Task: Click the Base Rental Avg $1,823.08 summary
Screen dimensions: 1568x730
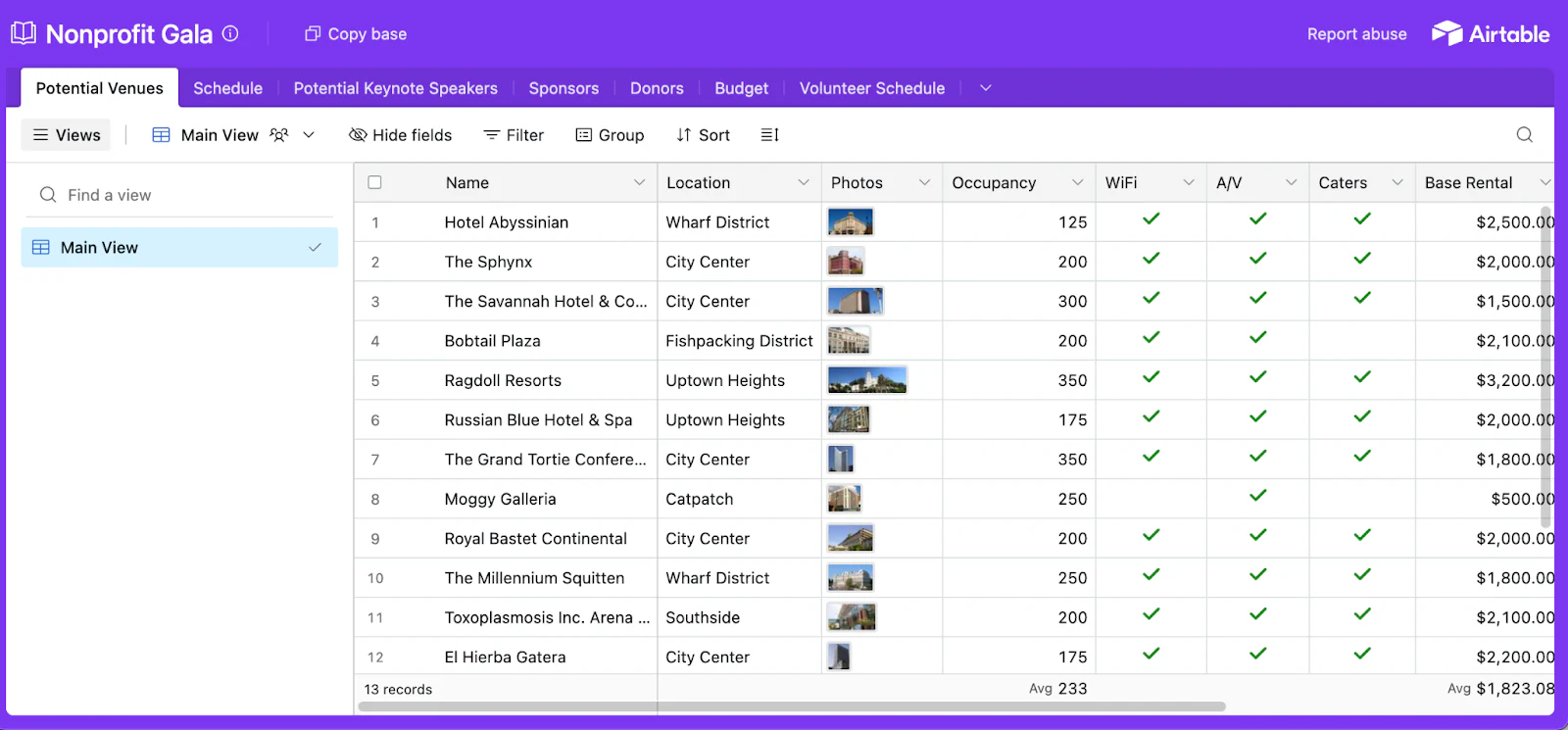Action: point(1500,689)
